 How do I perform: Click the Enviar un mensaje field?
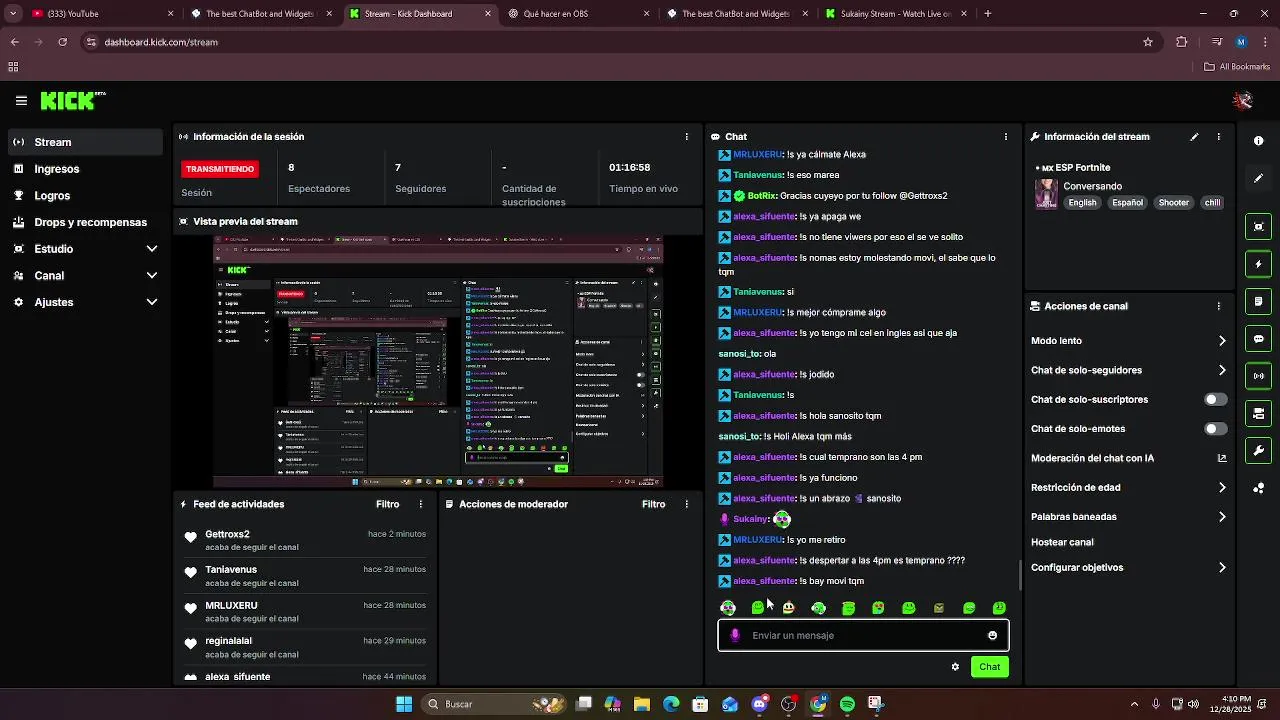pyautogui.click(x=863, y=636)
